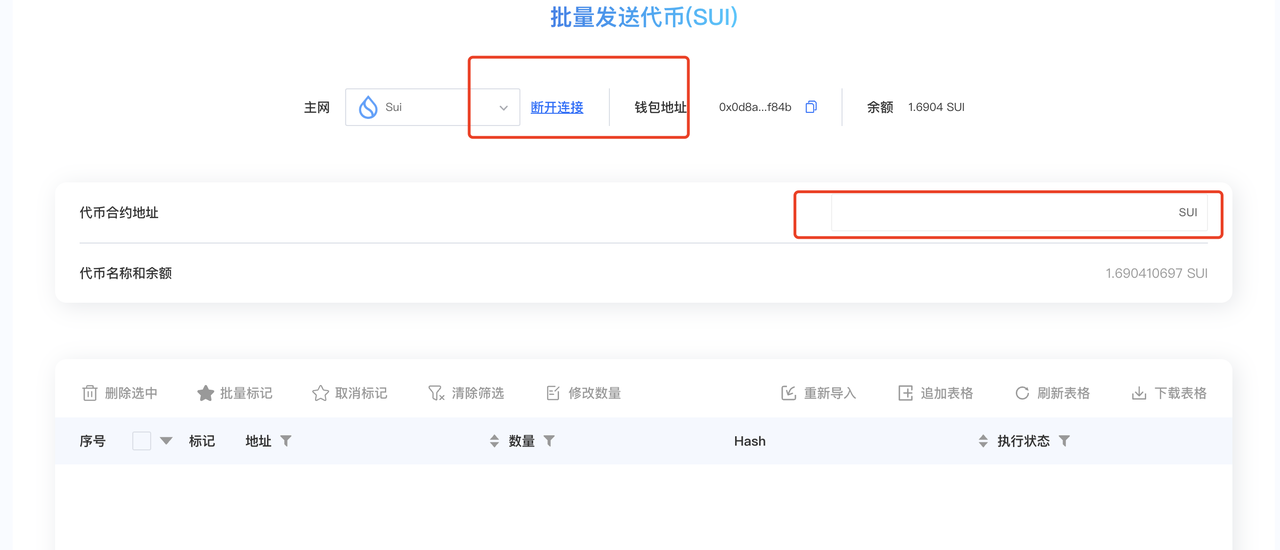The height and width of the screenshot is (550, 1280).
Task: Open the 数量 column filter icon
Action: pos(549,441)
